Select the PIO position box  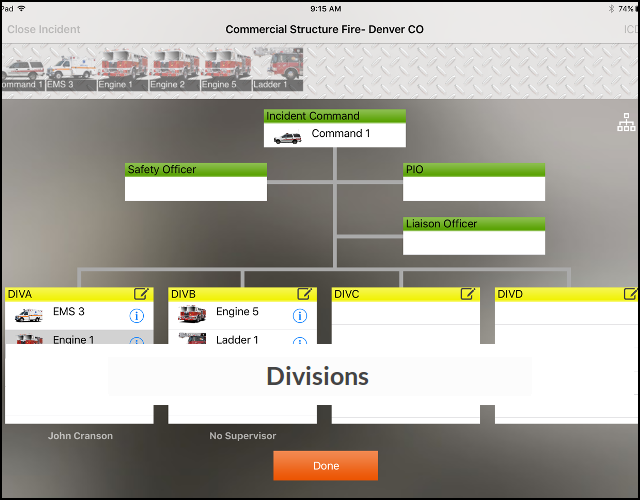(474, 188)
